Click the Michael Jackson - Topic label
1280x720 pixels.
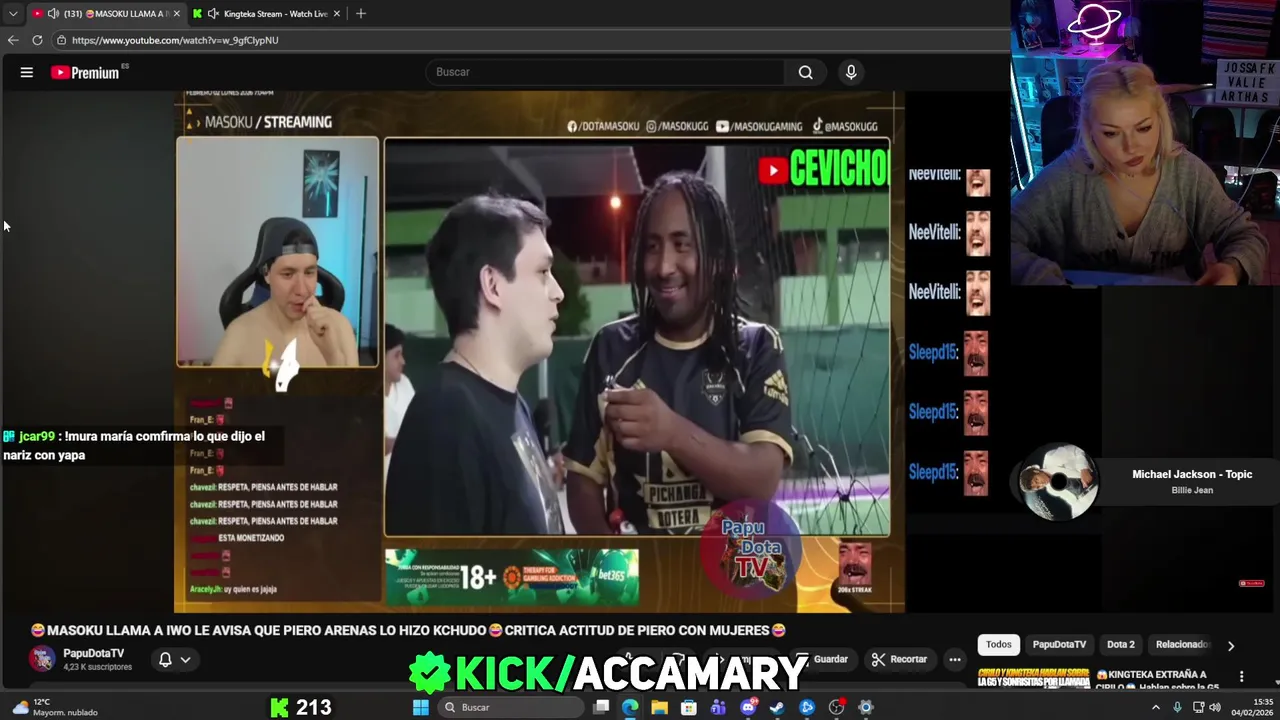tap(1192, 474)
